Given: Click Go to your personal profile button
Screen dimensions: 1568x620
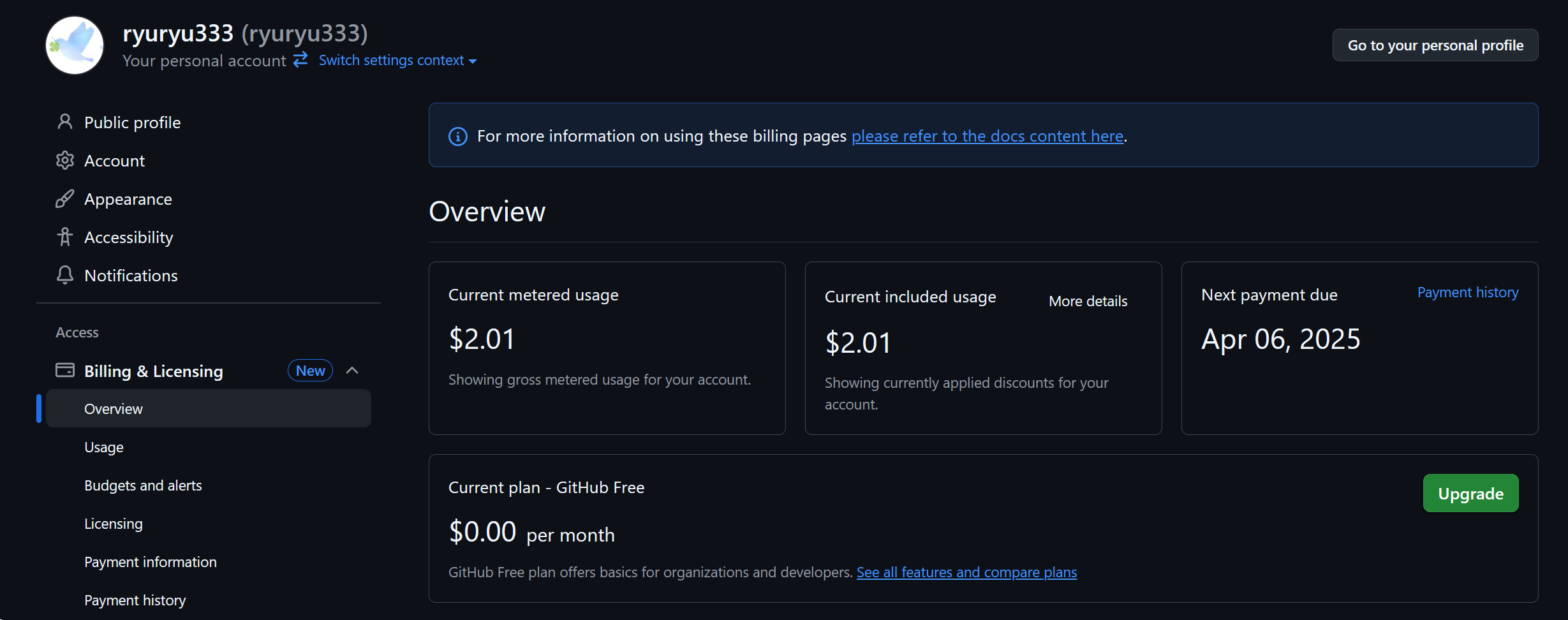Looking at the screenshot, I should point(1435,45).
